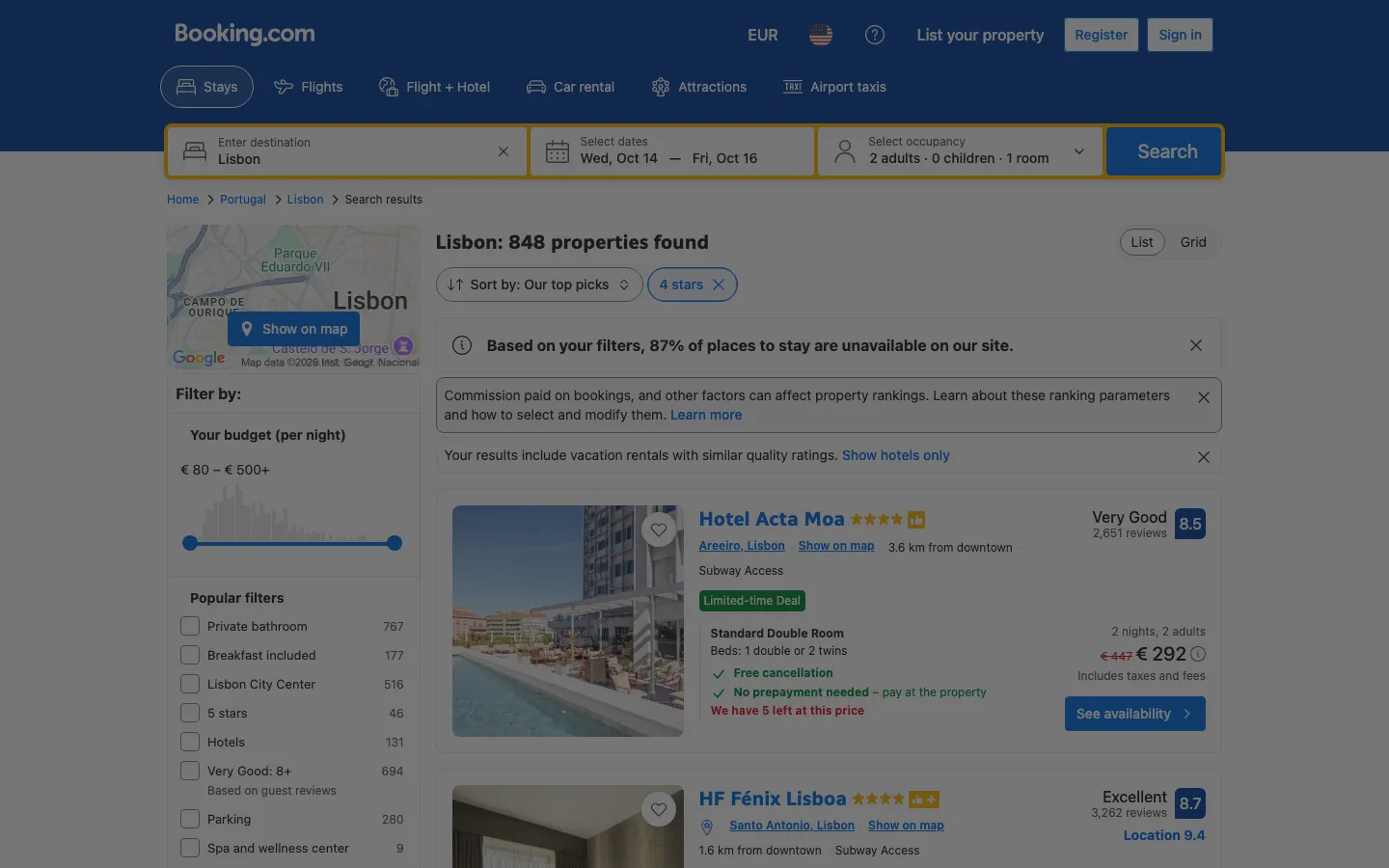Click the thumbs-up preferred badge of Hotel Acta Moa
The height and width of the screenshot is (868, 1389).
click(x=916, y=520)
